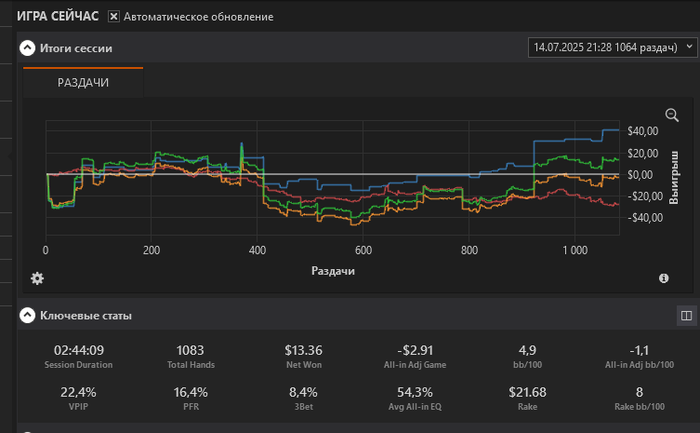700x433 pixels.
Task: Select the PFR 16,4% stat
Action: click(190, 391)
